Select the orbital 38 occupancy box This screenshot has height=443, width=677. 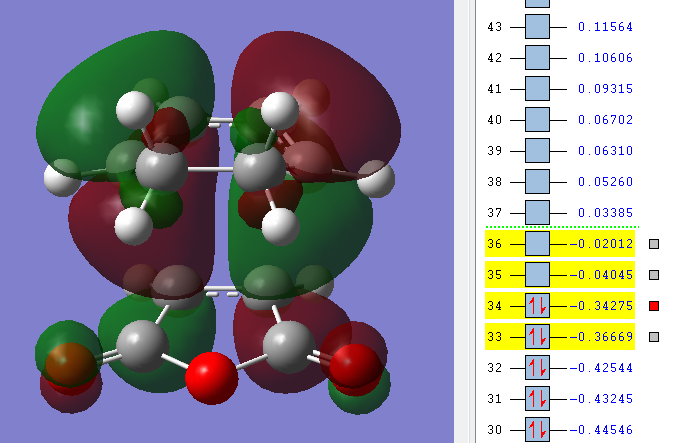[x=537, y=182]
